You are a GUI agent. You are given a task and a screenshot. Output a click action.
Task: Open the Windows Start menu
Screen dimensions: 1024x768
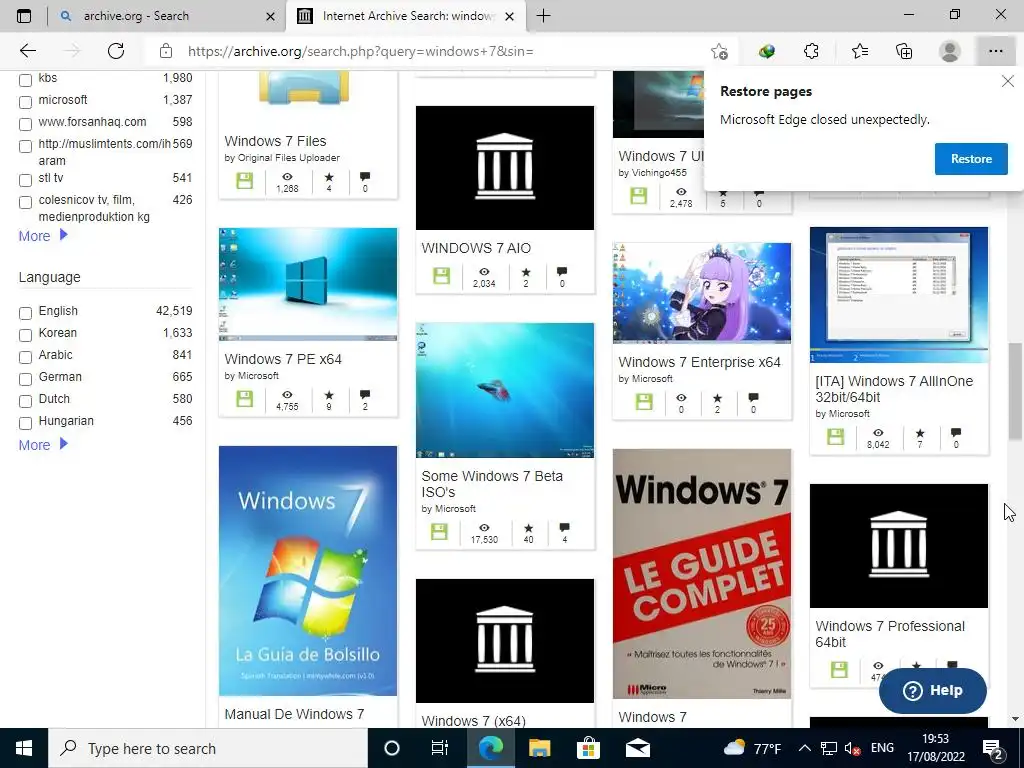click(24, 748)
